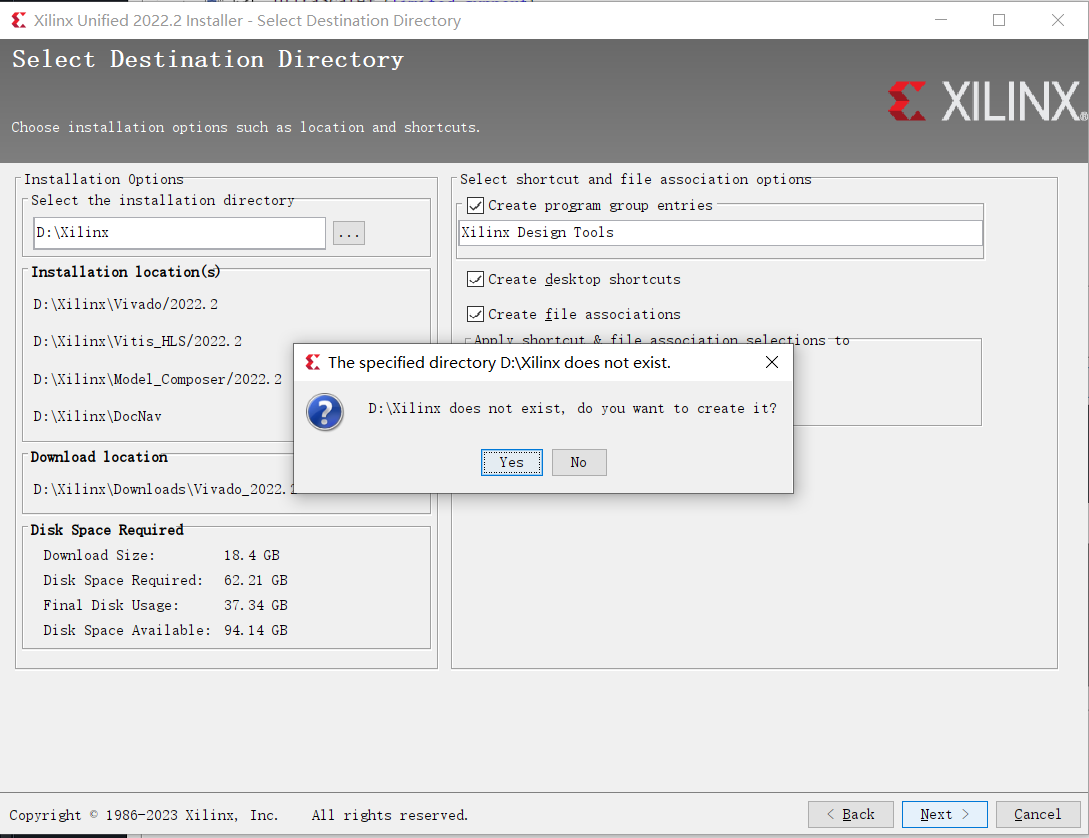
Task: Click the copyright notice text
Action: (238, 815)
